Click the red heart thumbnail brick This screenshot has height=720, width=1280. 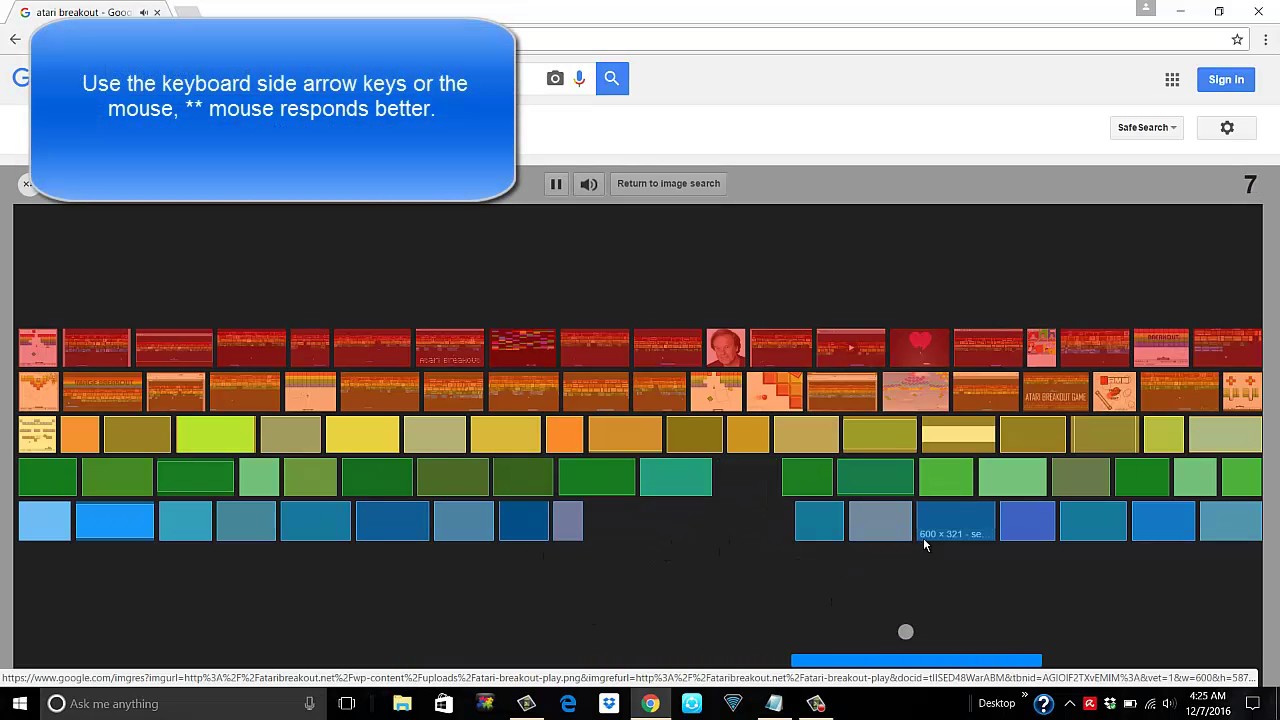coord(920,348)
